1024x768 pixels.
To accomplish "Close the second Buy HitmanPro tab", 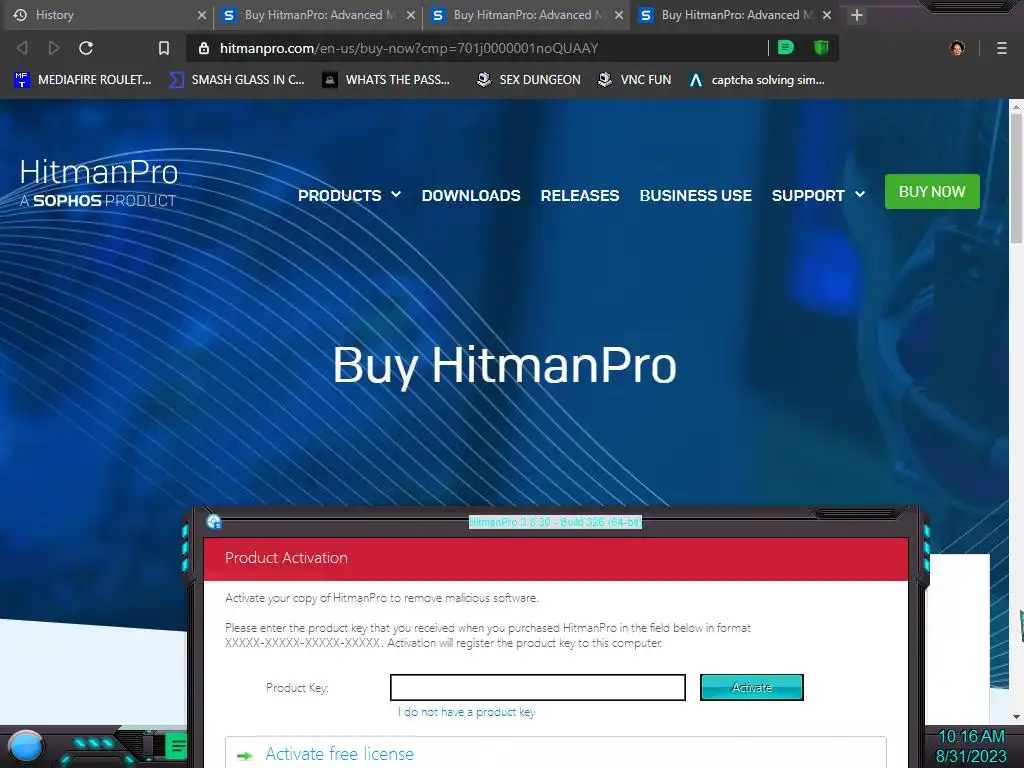I will 619,15.
